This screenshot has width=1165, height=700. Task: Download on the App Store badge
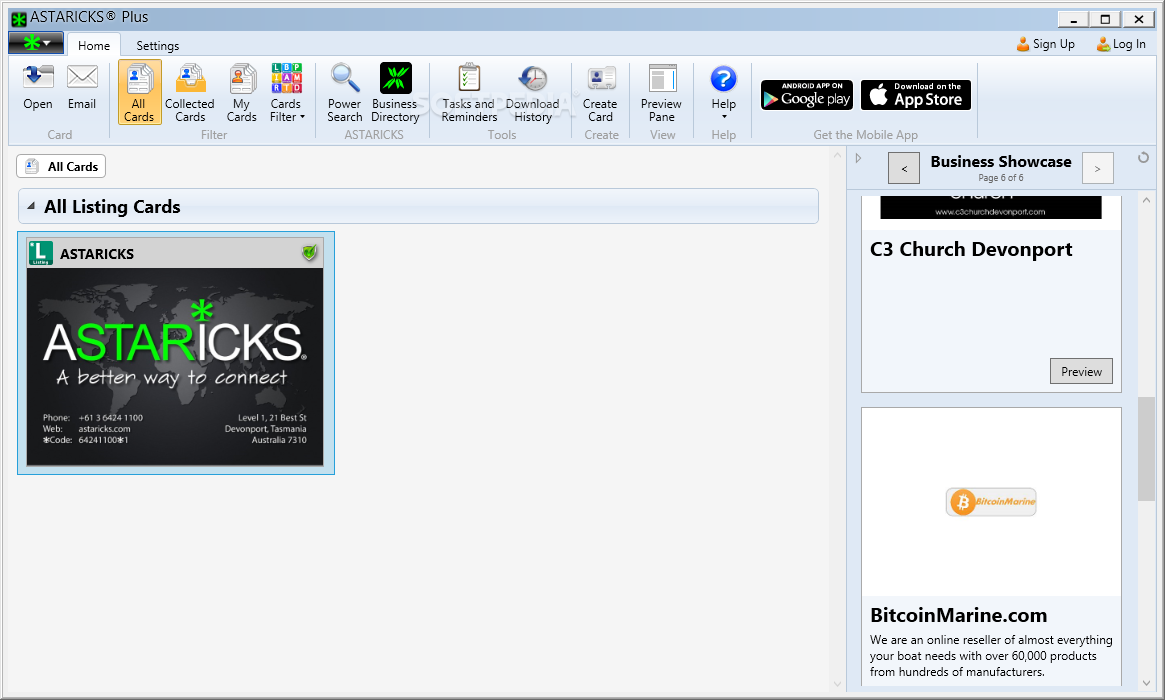(916, 95)
